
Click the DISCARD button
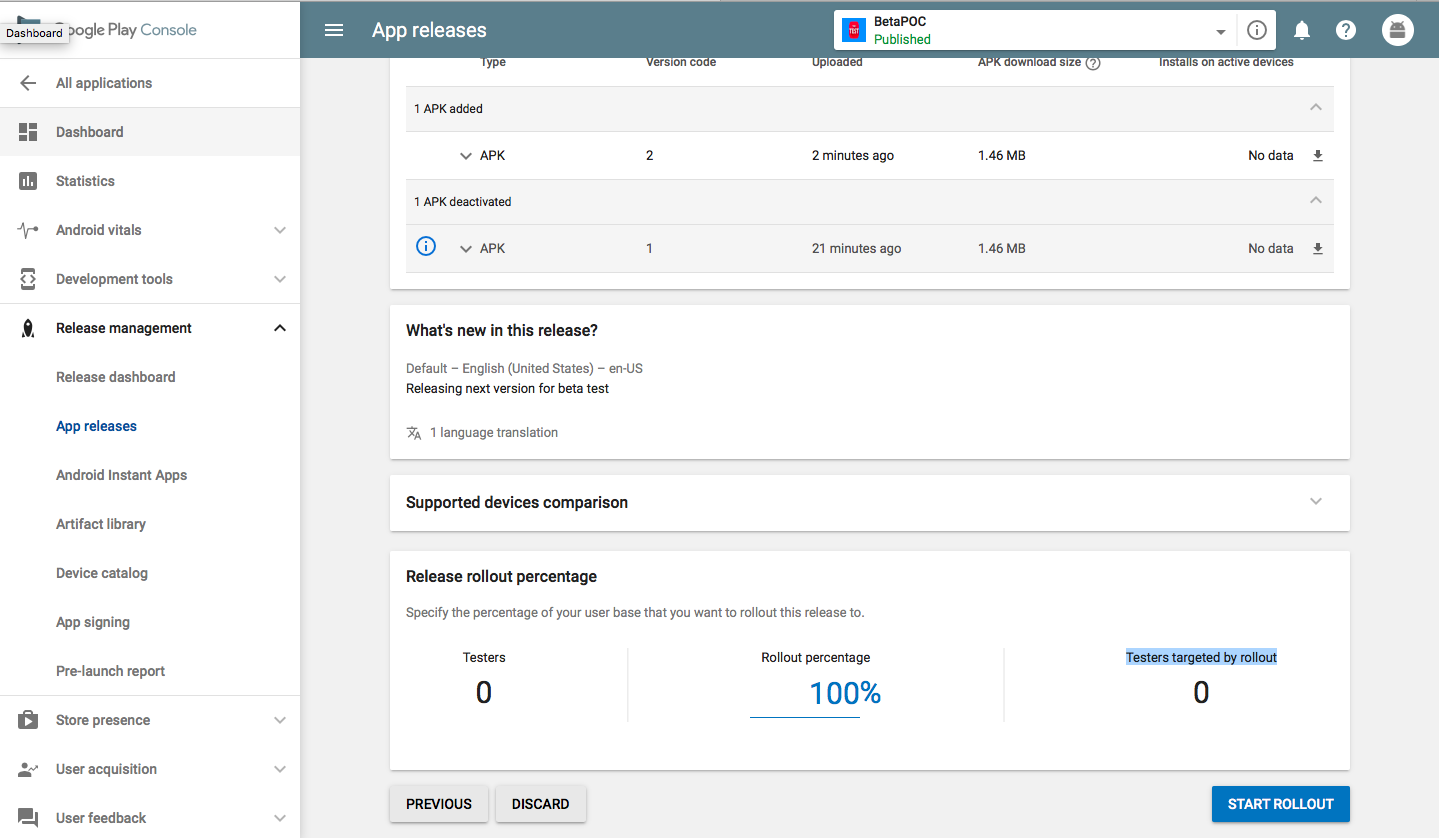[540, 804]
